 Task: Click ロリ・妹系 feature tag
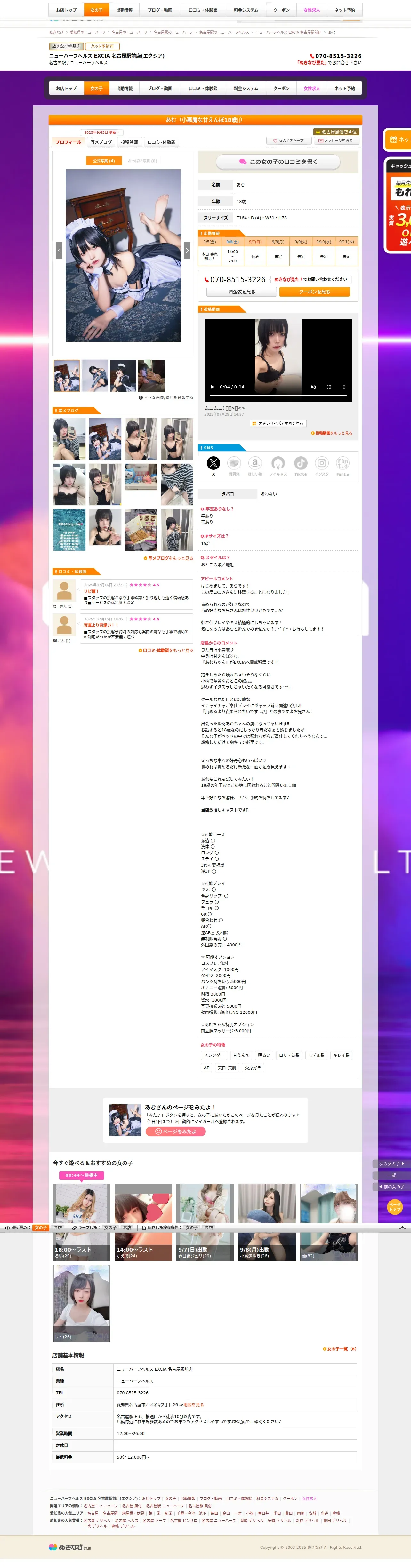289,1055
